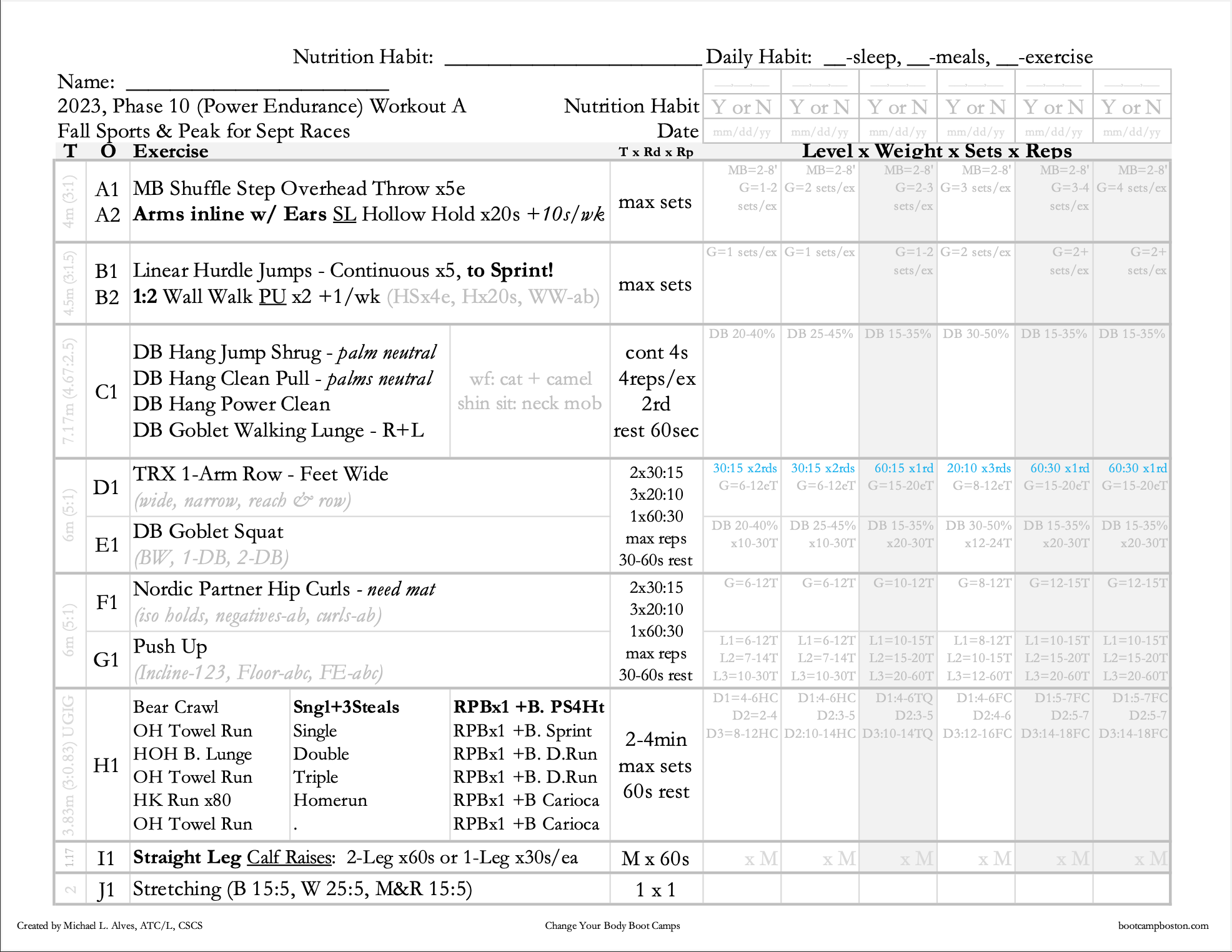
Task: Click 'wf: cat + camel' note
Action: (x=530, y=379)
